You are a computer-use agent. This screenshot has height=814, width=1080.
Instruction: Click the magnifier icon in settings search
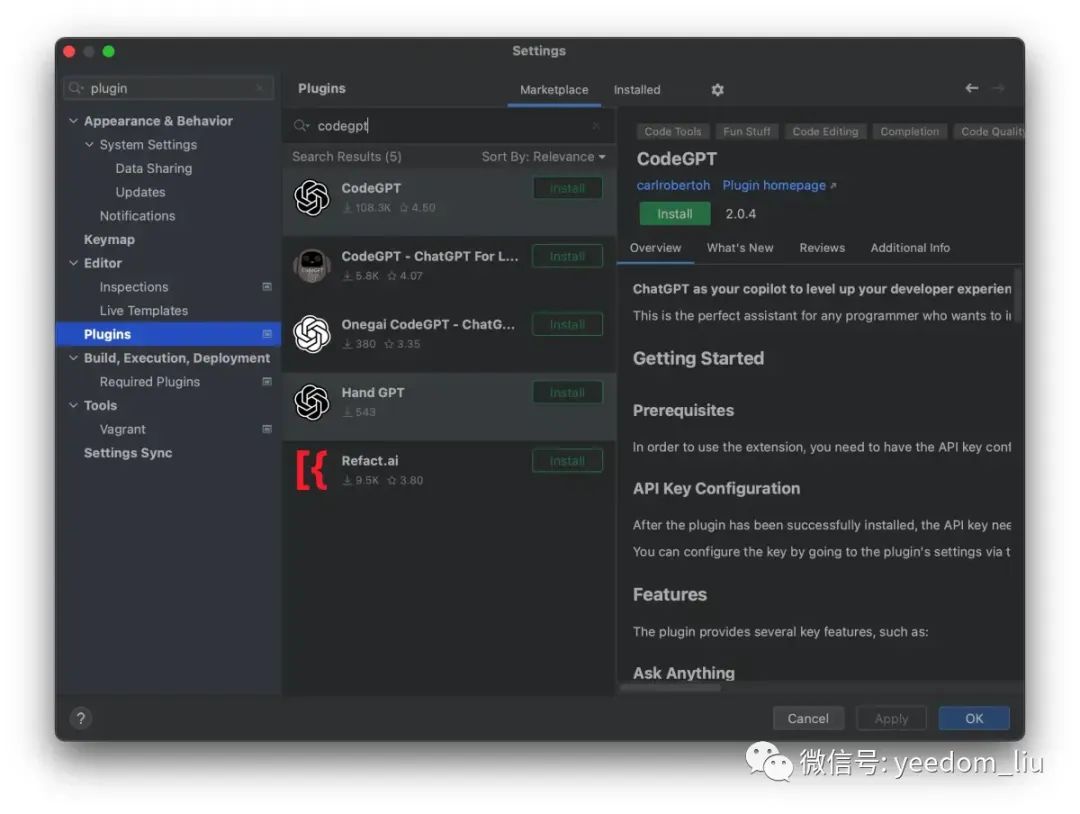75,88
